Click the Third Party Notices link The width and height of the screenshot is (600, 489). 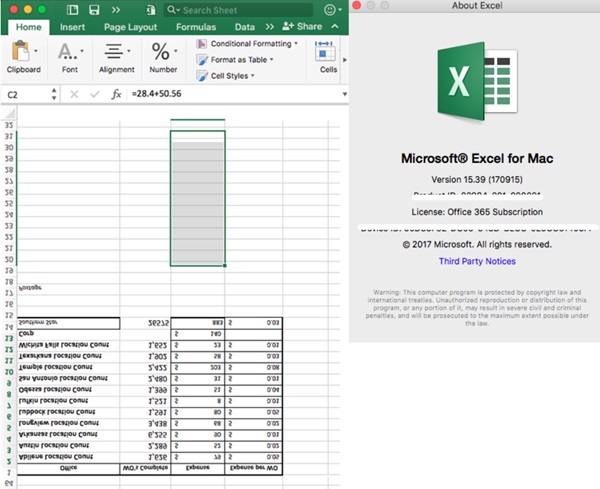tap(477, 261)
